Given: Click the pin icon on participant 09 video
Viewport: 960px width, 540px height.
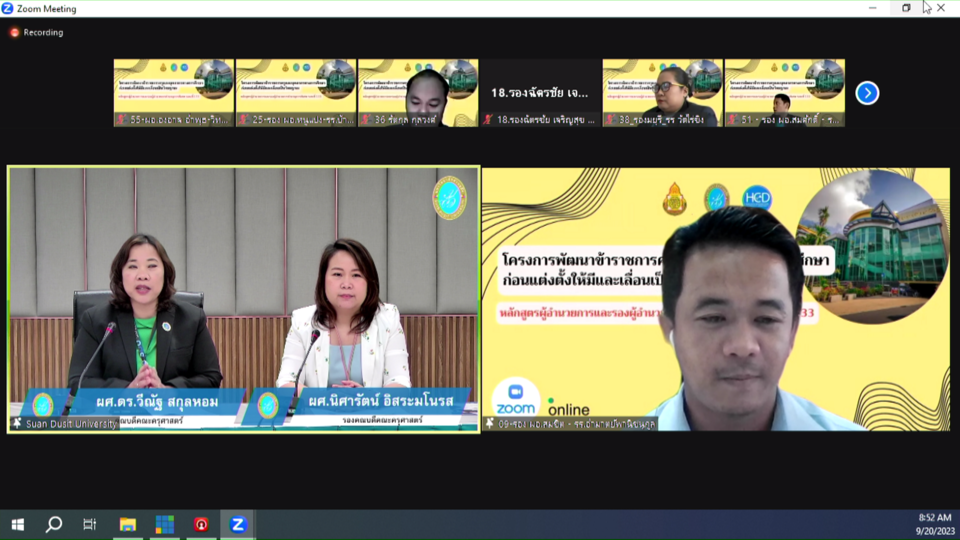Looking at the screenshot, I should 489,423.
